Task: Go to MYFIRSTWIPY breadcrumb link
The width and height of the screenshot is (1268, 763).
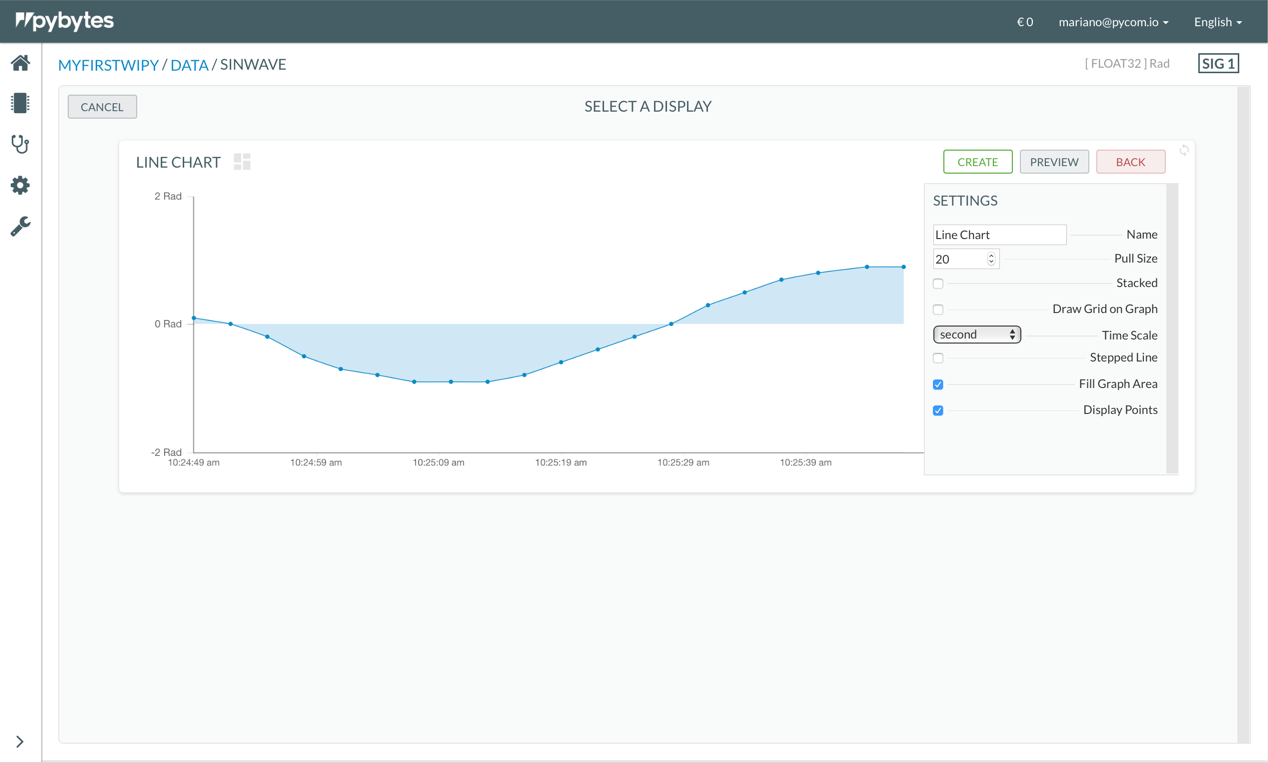Action: pos(108,65)
